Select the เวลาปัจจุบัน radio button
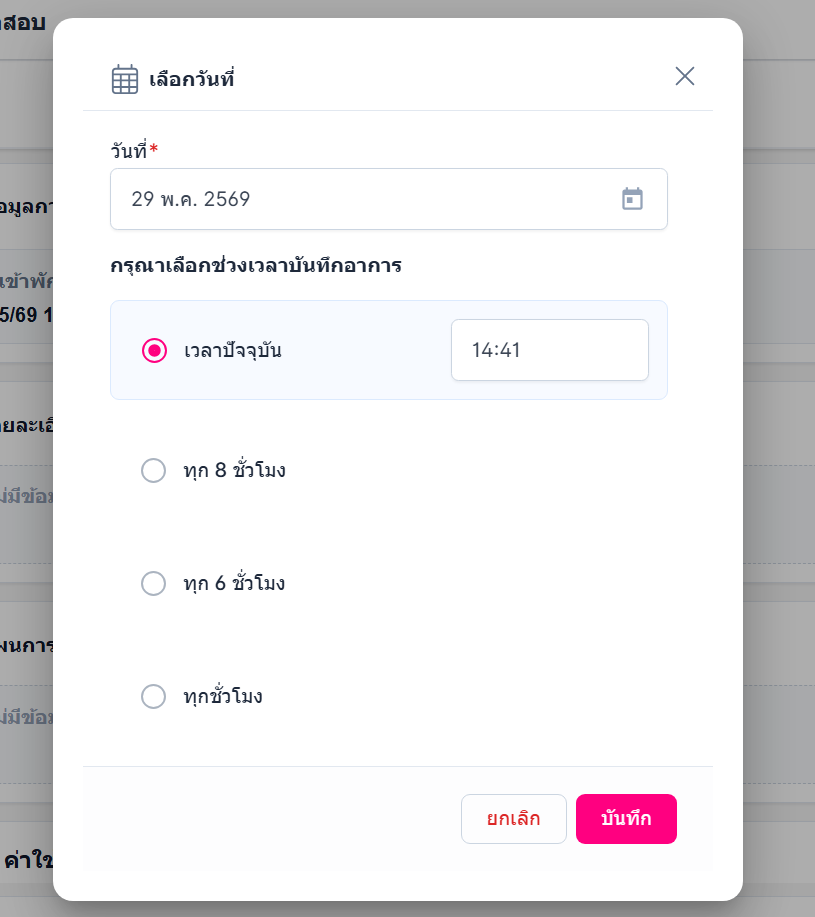The height and width of the screenshot is (917, 815). point(154,350)
